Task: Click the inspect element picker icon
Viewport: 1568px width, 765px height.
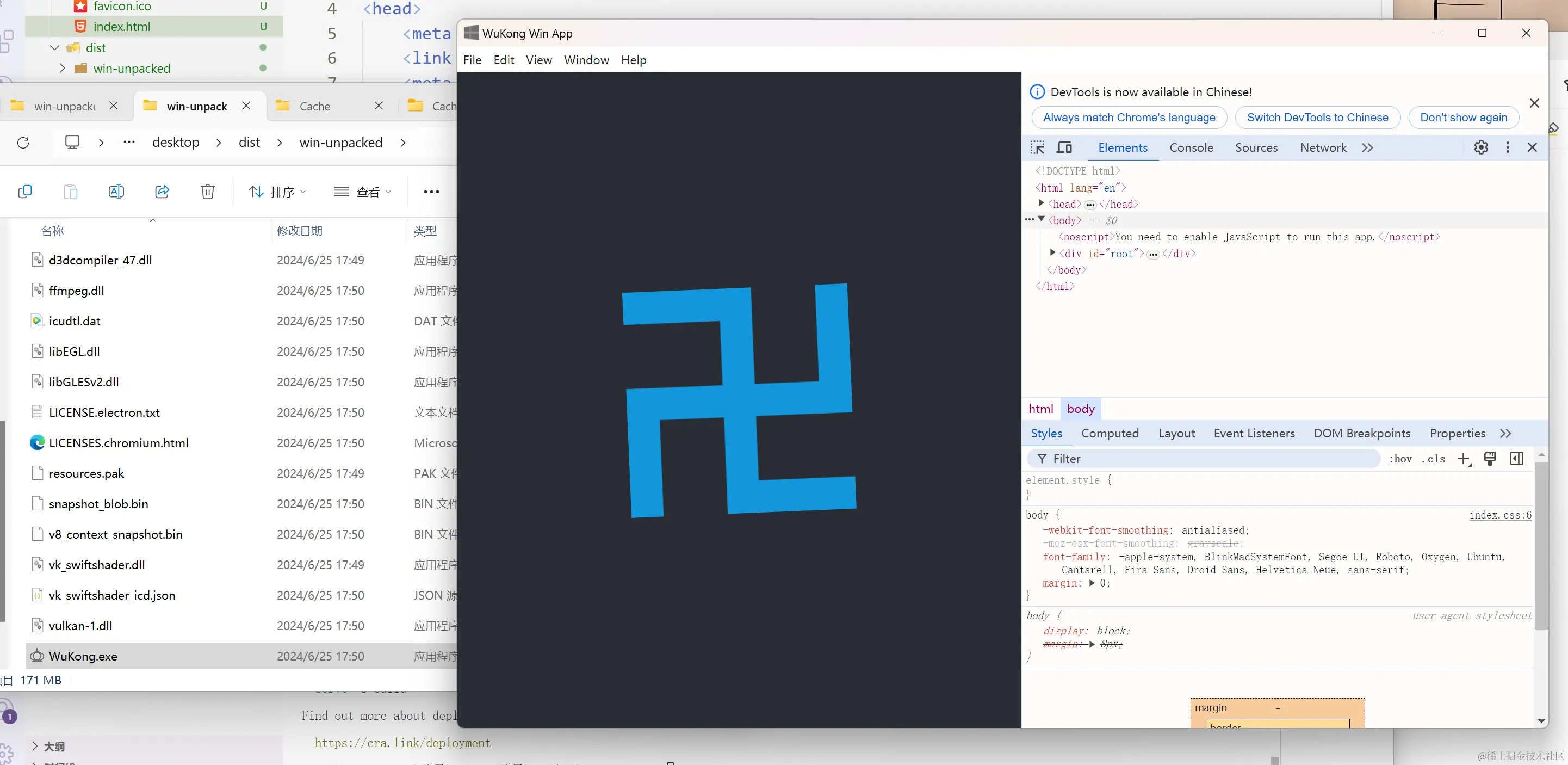Action: coord(1037,147)
